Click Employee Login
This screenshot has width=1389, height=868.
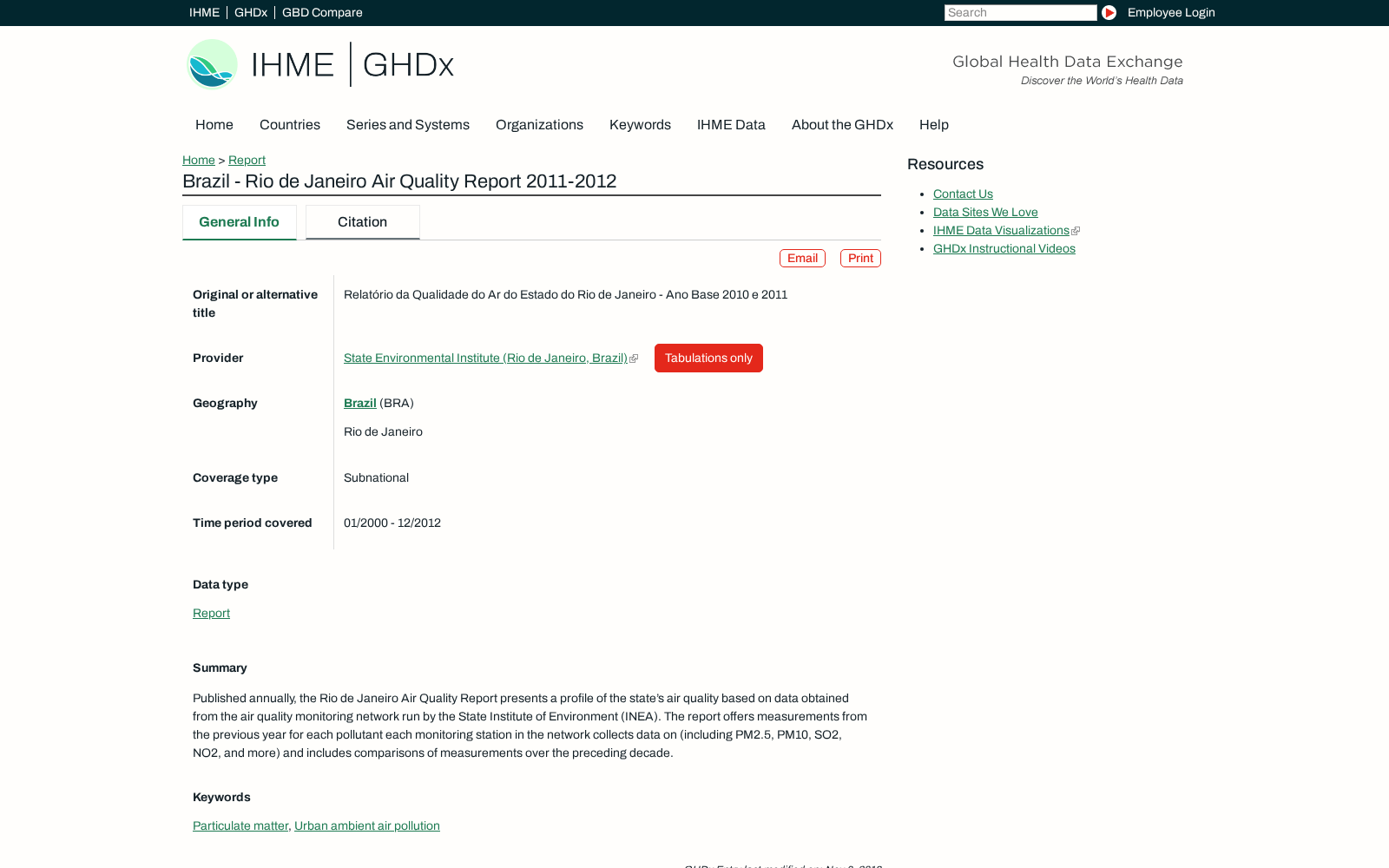tap(1171, 12)
